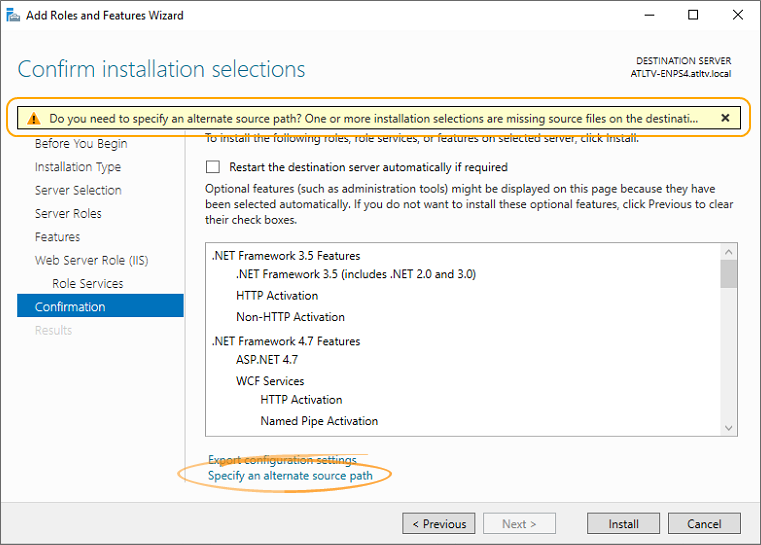The image size is (761, 545).
Task: Go to Server Selection step
Action: click(x=78, y=190)
